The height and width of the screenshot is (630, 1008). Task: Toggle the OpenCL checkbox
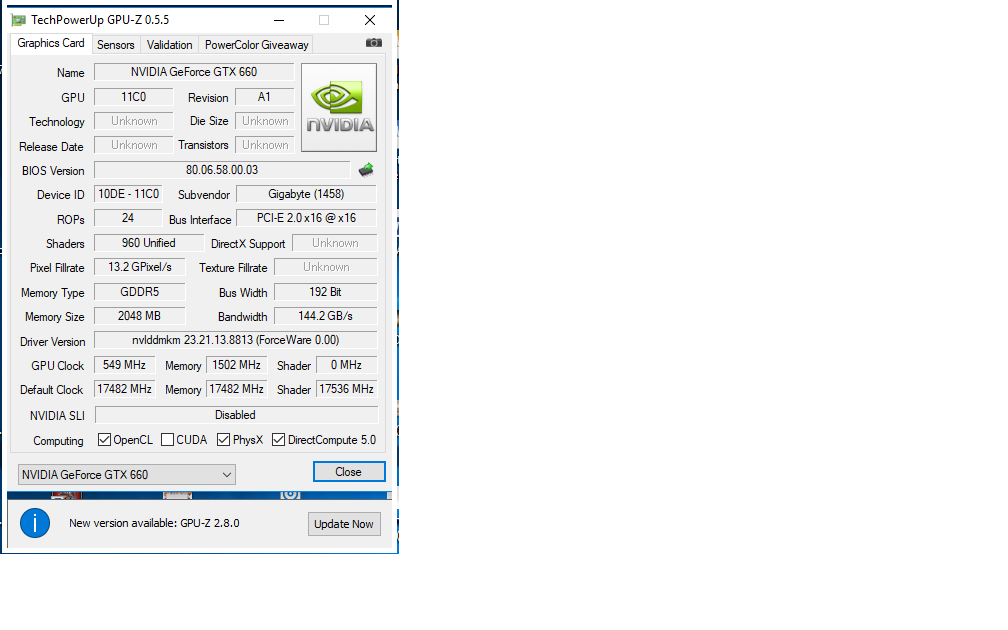[x=104, y=440]
